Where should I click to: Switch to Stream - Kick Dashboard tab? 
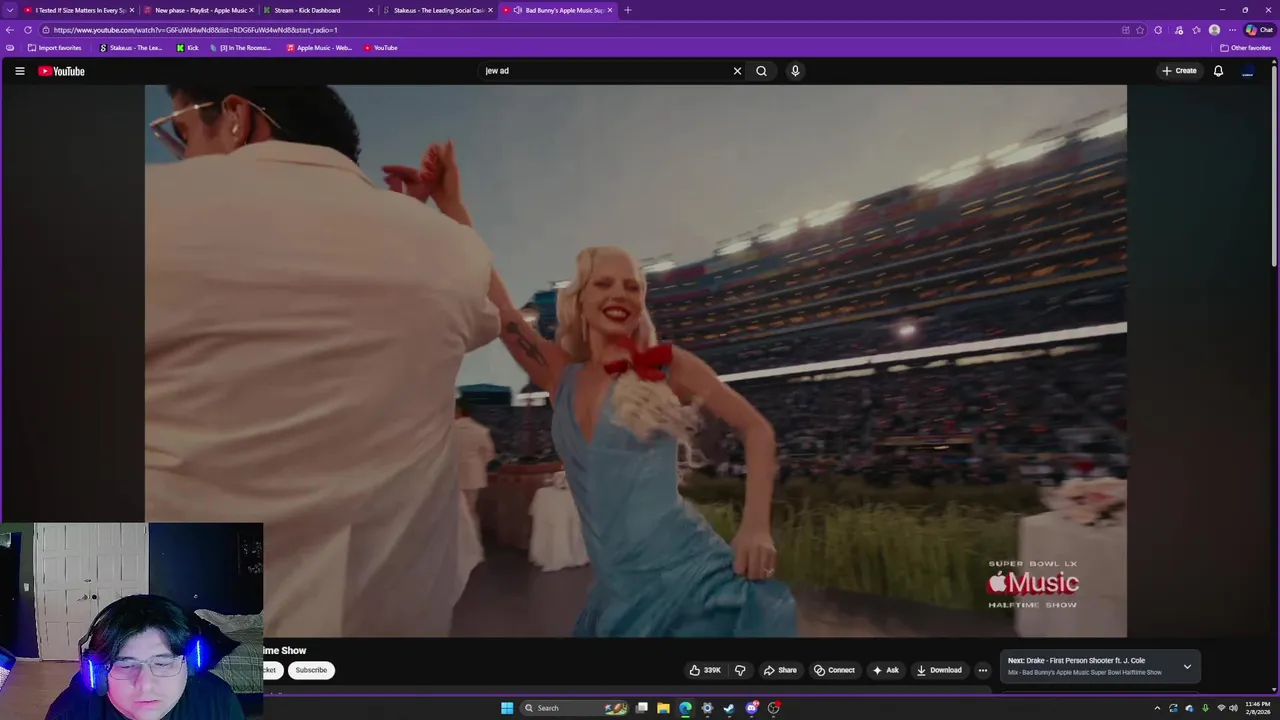pyautogui.click(x=319, y=10)
